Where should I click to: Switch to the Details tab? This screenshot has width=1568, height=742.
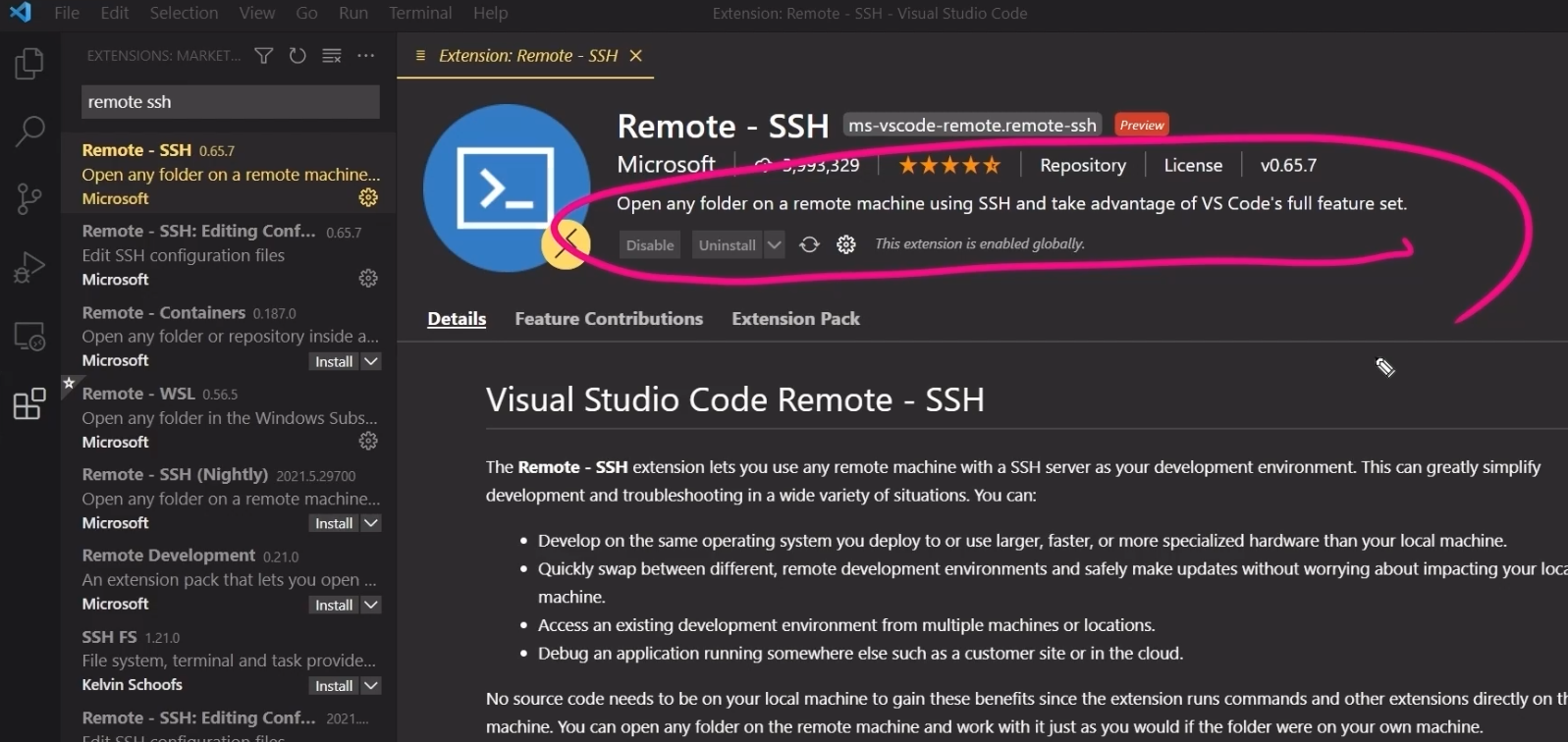457,319
